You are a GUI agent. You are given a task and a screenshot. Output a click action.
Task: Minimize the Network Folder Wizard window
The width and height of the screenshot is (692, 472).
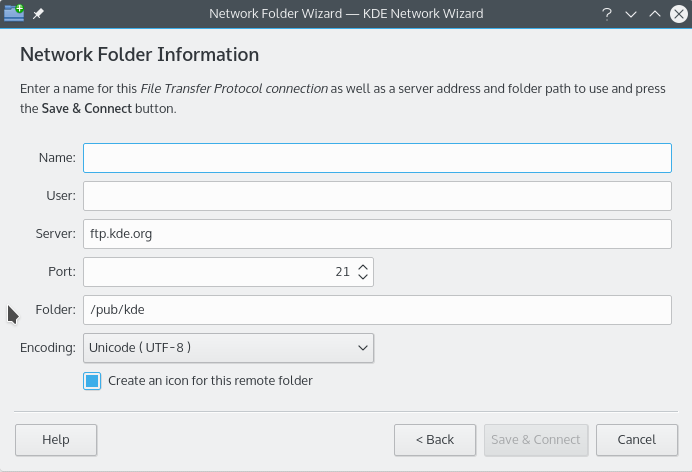631,15
